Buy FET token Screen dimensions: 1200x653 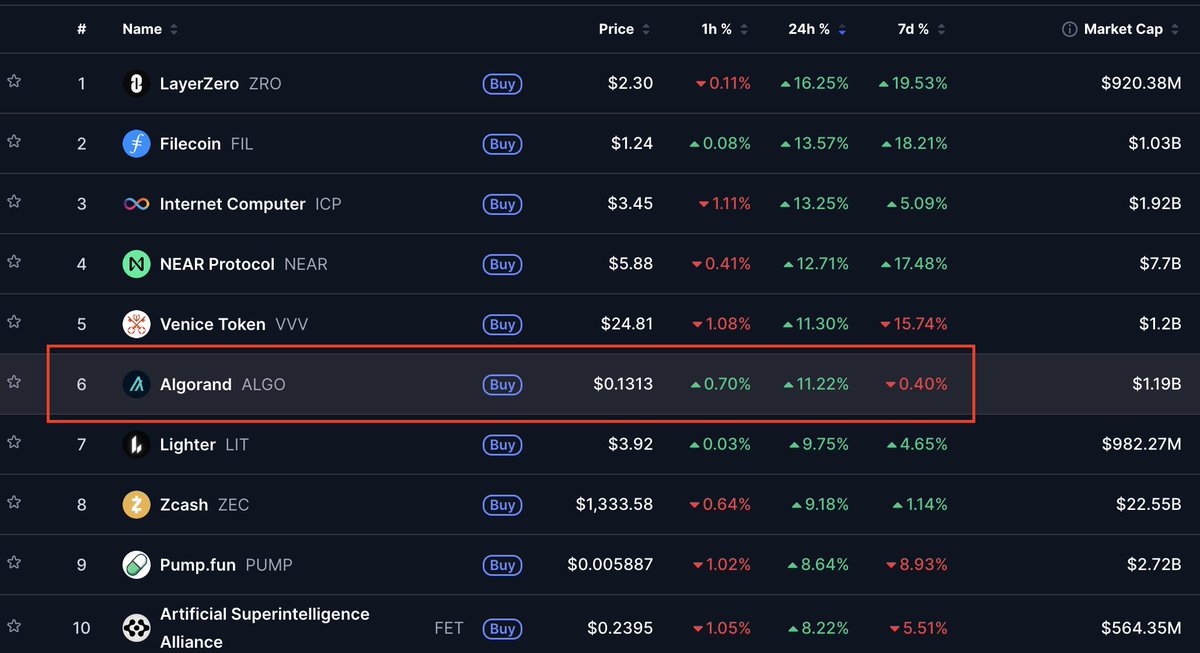click(x=502, y=628)
